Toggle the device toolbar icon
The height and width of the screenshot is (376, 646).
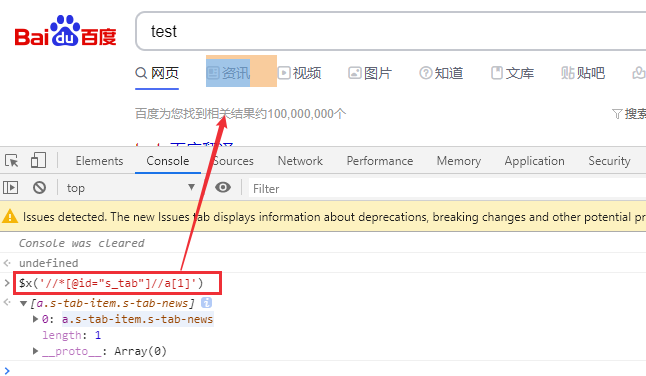[x=38, y=161]
